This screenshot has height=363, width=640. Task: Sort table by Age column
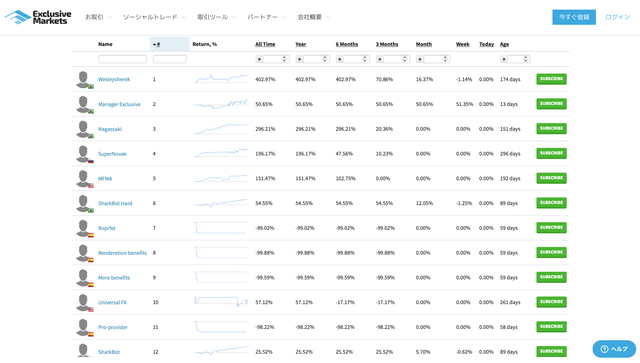click(x=504, y=44)
